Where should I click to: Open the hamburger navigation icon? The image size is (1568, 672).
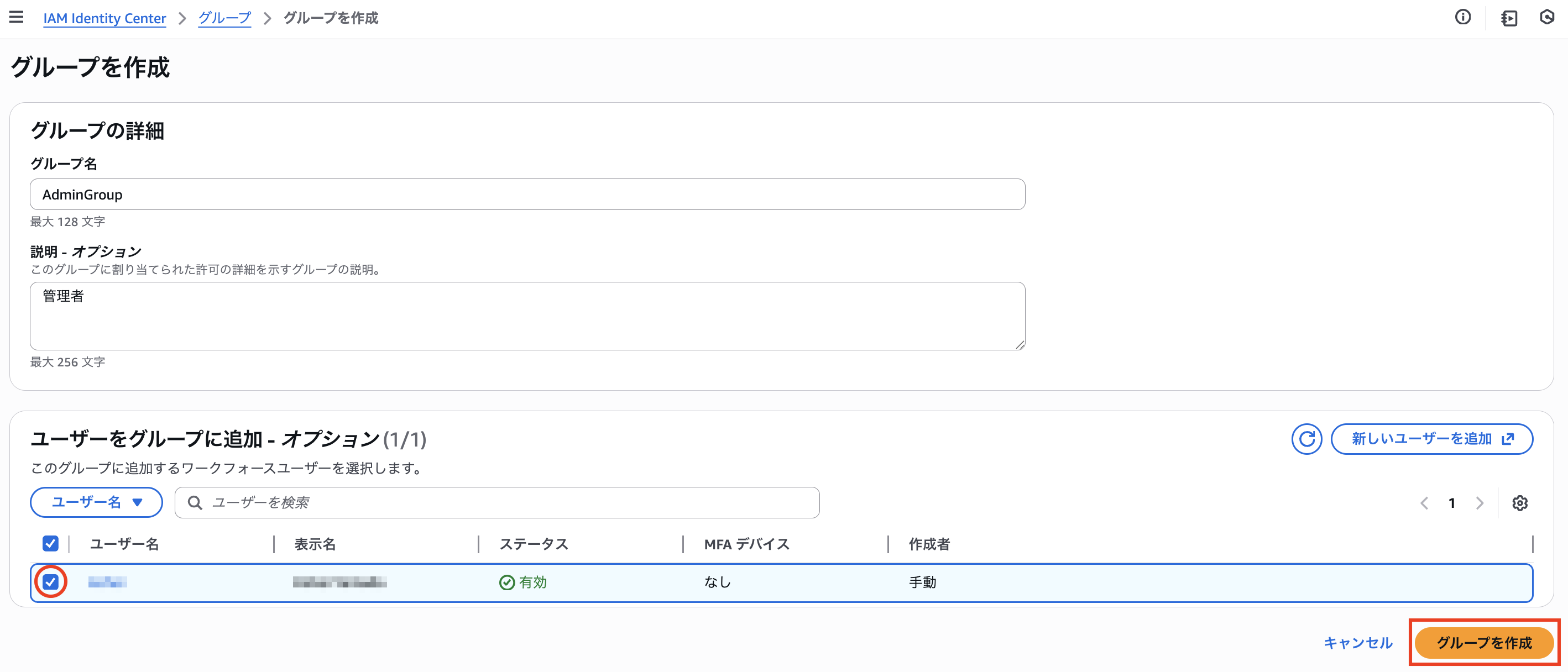click(16, 17)
